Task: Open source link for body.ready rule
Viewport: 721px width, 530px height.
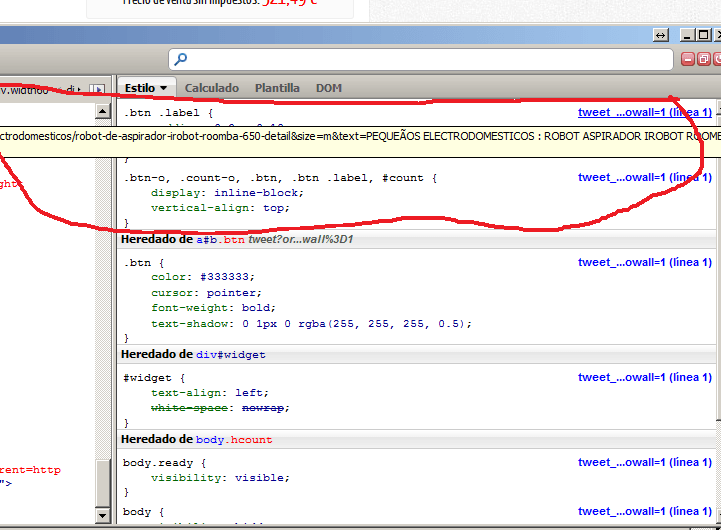Action: tap(645, 462)
